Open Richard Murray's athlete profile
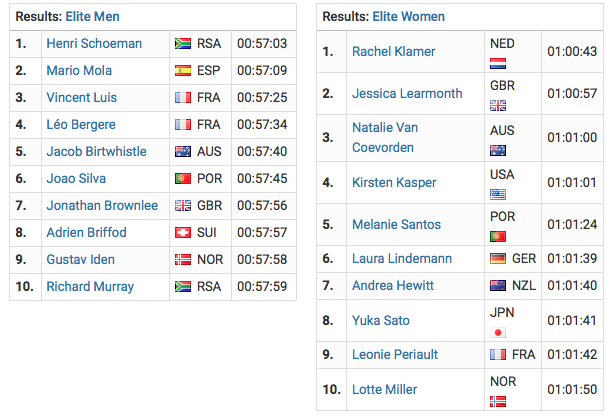Viewport: 613px width, 418px height. click(x=90, y=287)
